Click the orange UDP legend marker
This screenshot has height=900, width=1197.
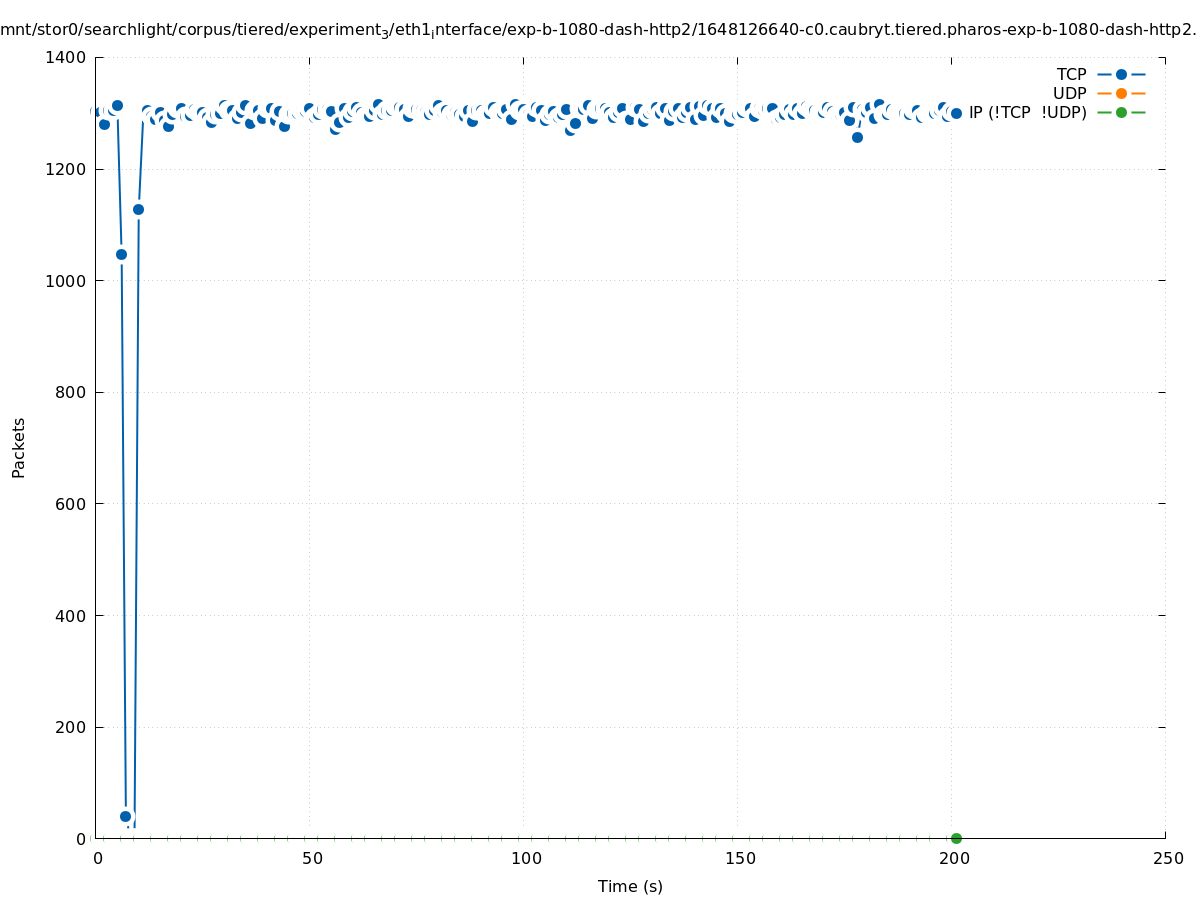pos(1121,93)
